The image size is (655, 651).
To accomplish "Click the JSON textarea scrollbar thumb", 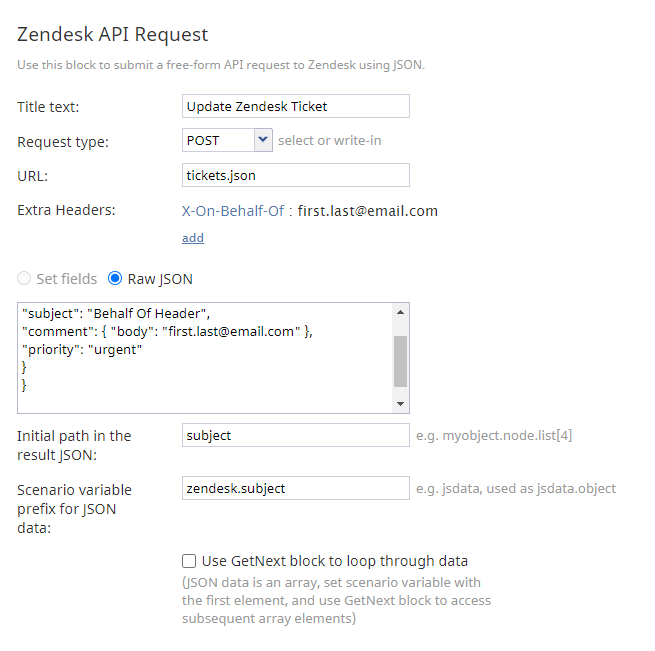I will (401, 361).
